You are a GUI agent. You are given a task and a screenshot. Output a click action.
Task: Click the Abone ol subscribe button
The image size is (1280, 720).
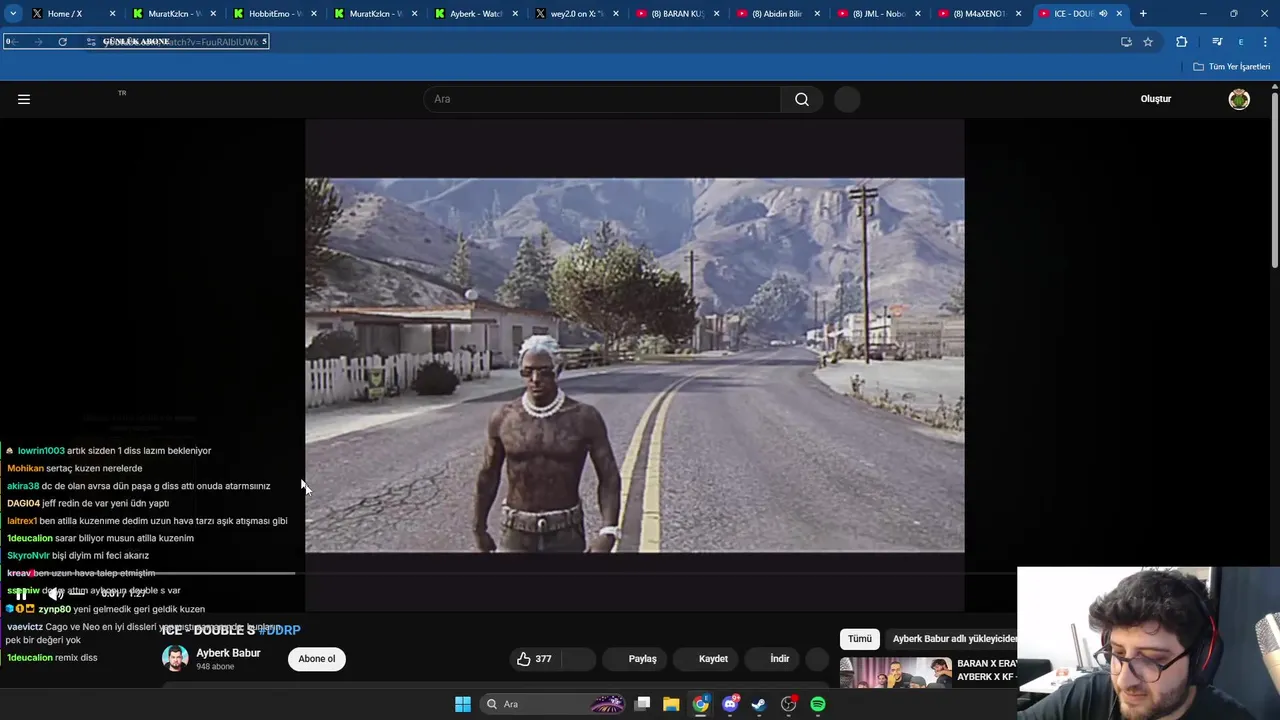coord(317,659)
